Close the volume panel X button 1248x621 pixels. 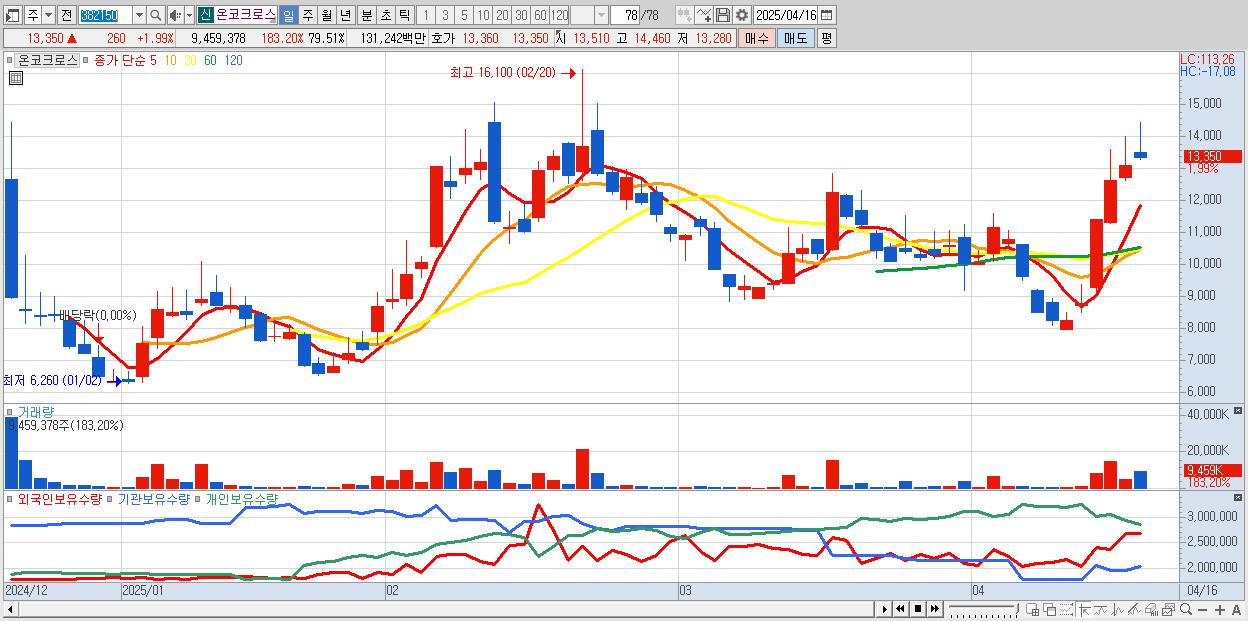pyautogui.click(x=1240, y=410)
